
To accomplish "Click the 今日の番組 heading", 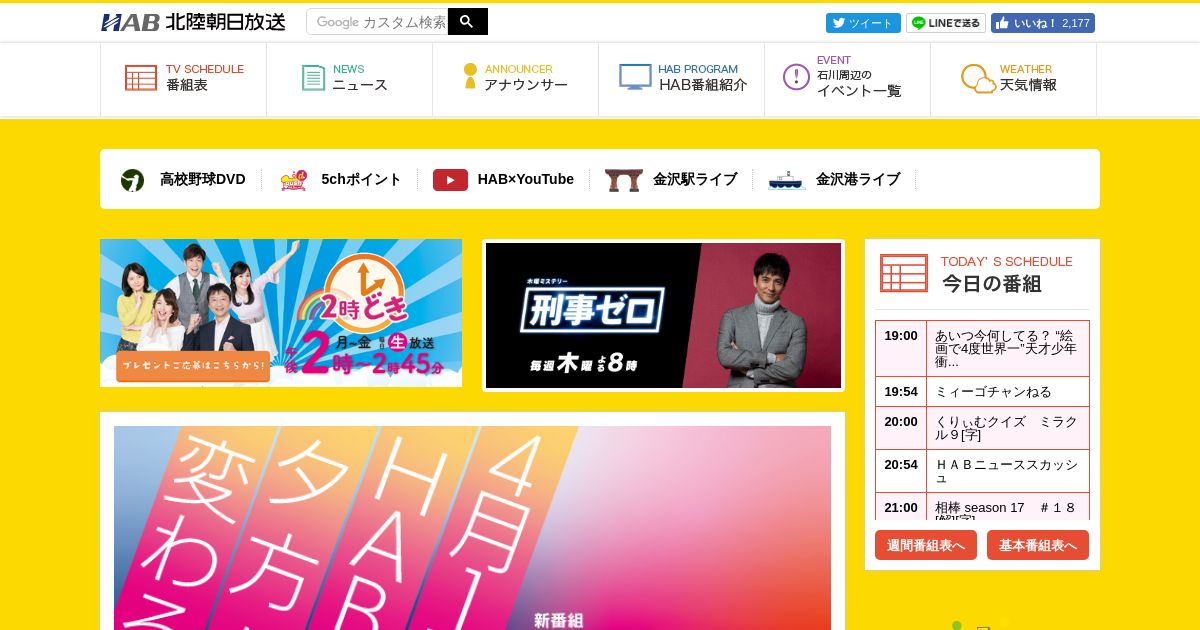I will (x=992, y=284).
